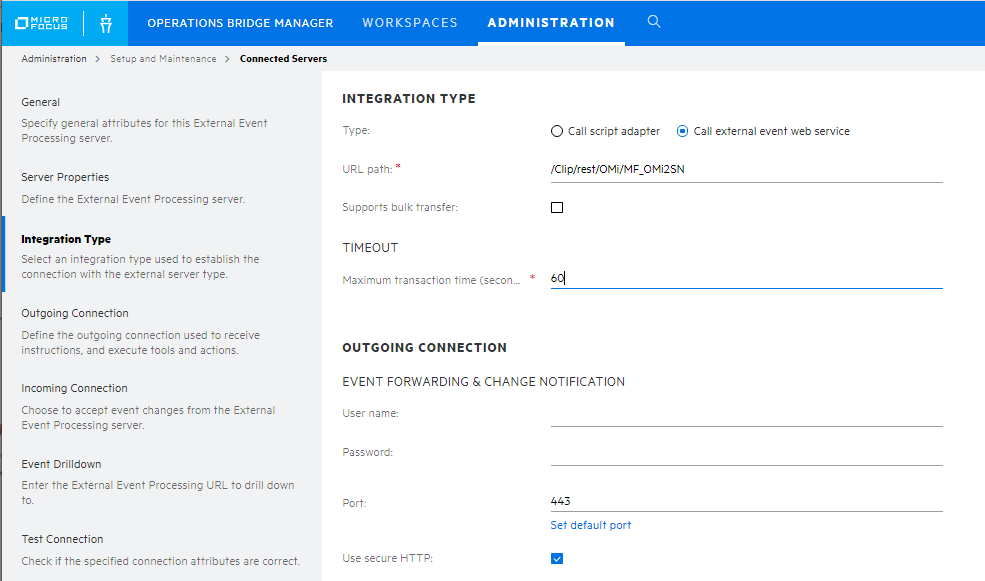The height and width of the screenshot is (581, 985).
Task: Click the Type: label
Action: click(356, 130)
